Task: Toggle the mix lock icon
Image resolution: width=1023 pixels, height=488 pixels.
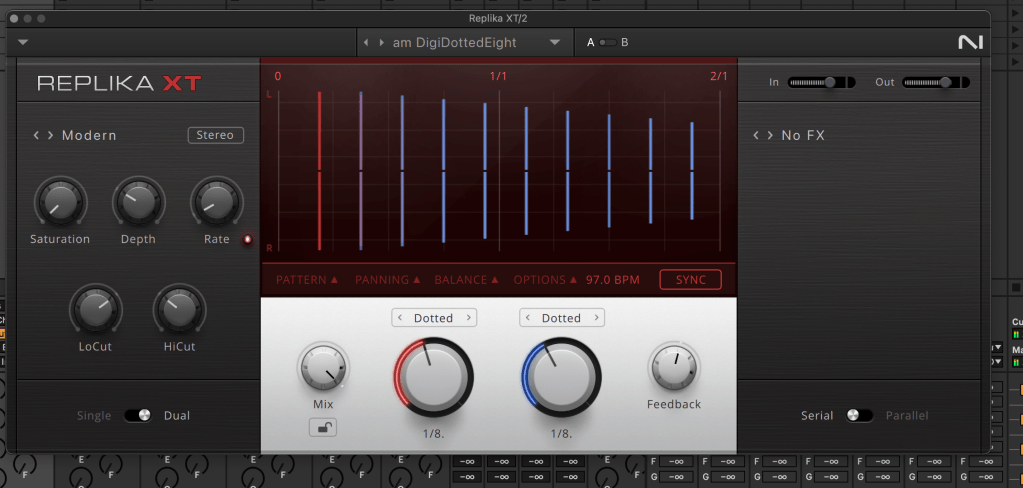Action: (322, 427)
